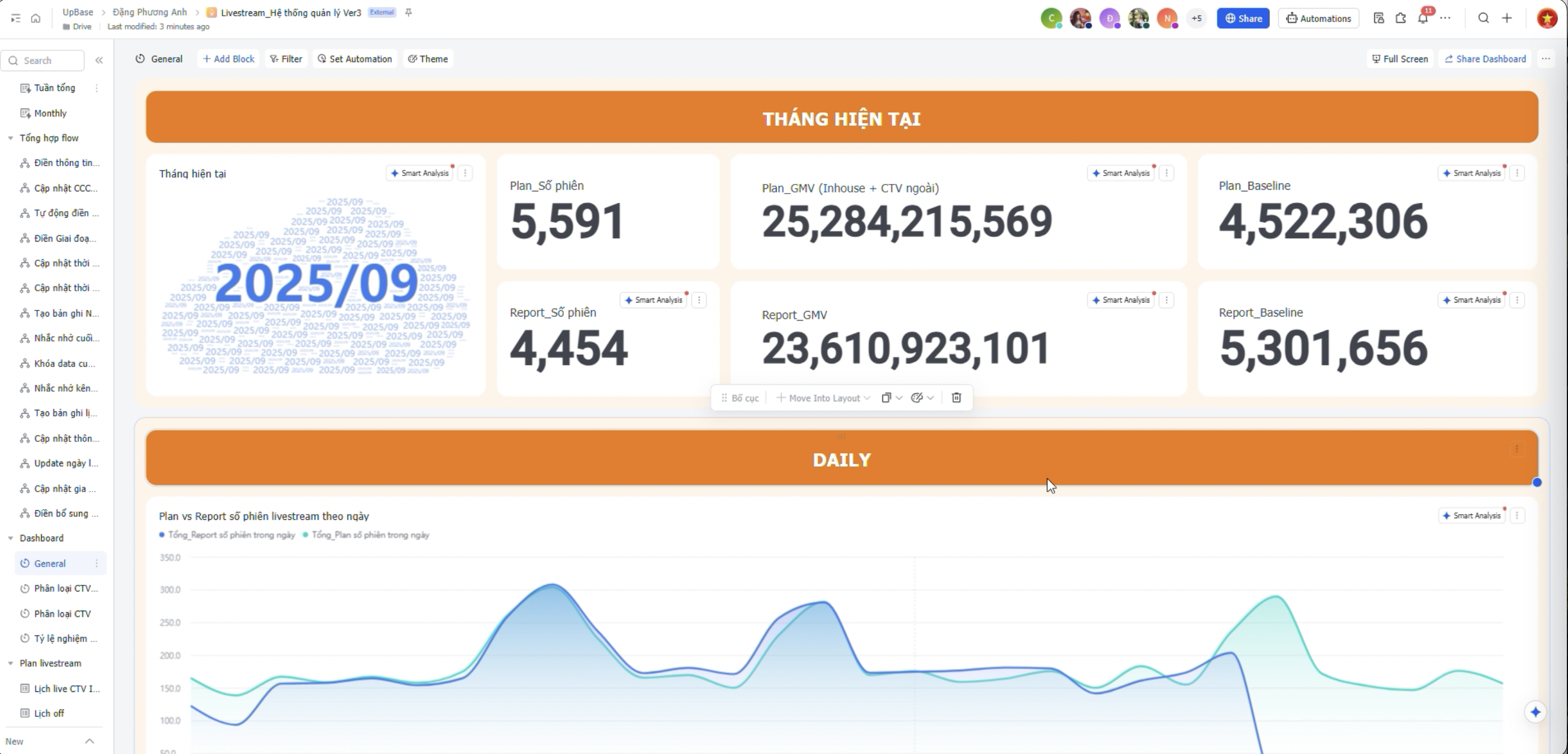Collapse the Tổng hợp flow tree group
1568x754 pixels.
tap(10, 138)
